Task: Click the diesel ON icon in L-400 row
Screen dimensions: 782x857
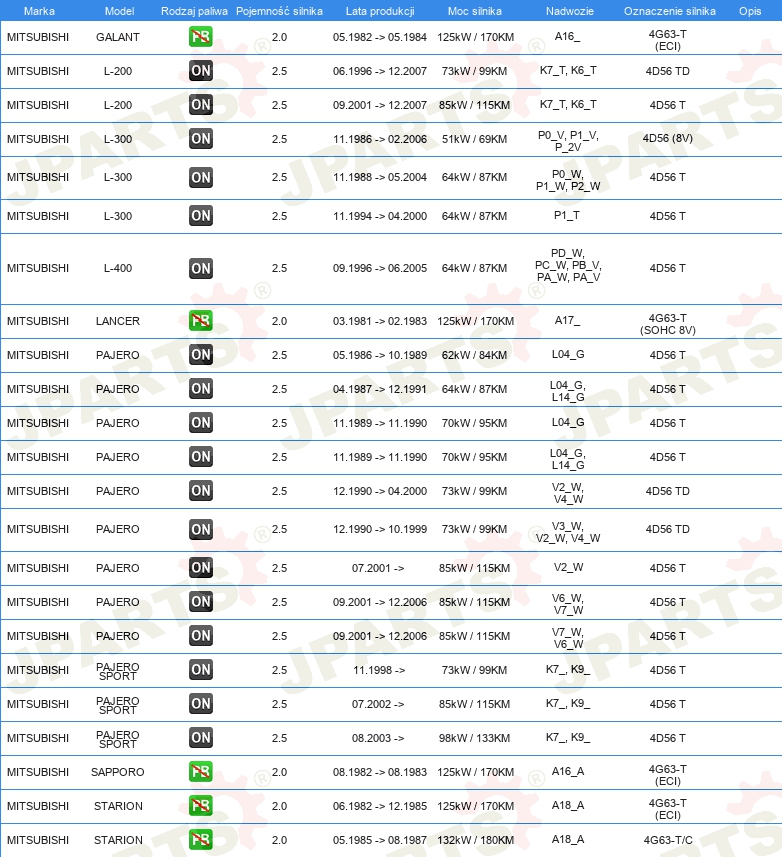Action: [201, 268]
